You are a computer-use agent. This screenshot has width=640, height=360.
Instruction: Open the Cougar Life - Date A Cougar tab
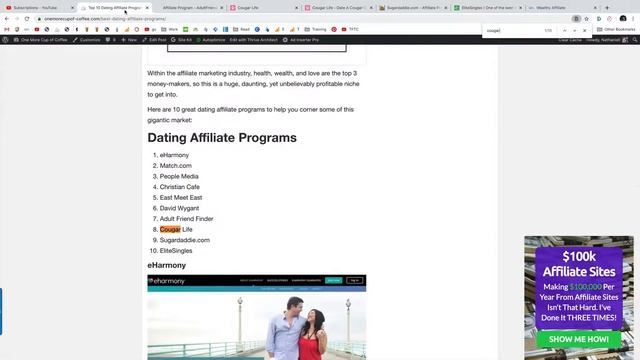[338, 8]
